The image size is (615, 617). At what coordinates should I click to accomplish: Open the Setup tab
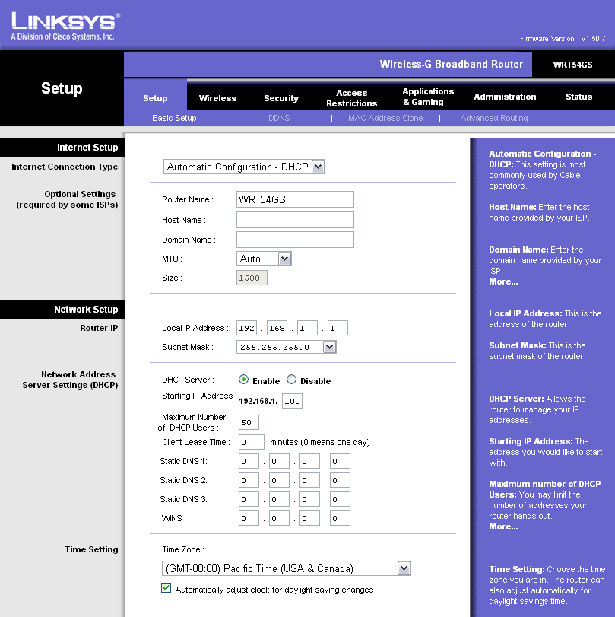155,98
